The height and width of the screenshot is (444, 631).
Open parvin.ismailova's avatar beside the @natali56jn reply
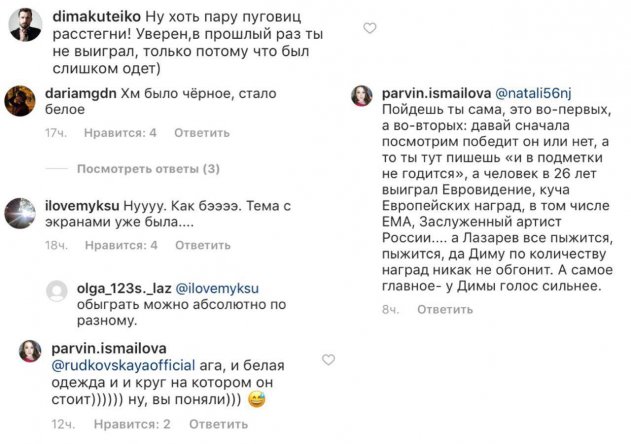point(361,96)
